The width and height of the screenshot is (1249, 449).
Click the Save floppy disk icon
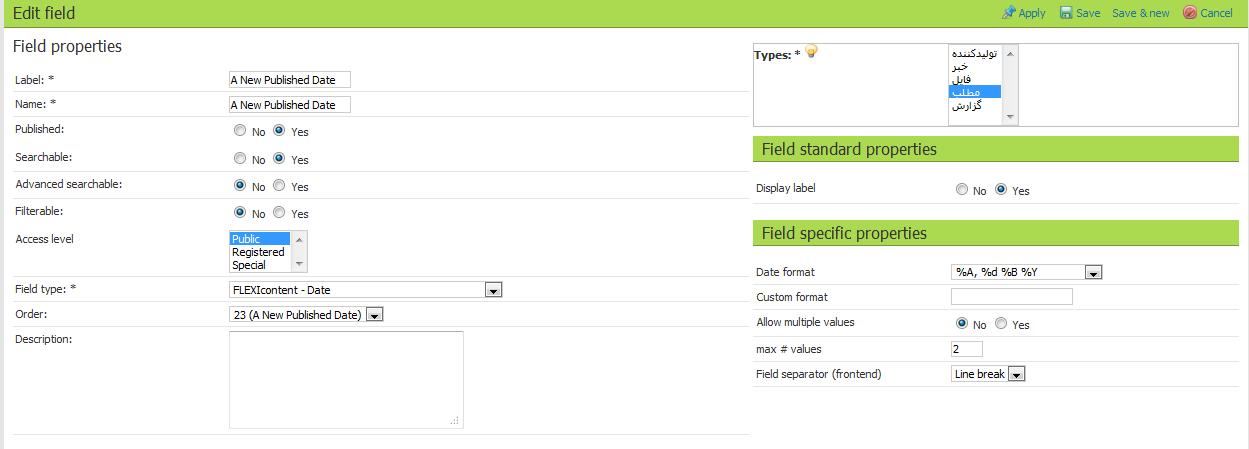[1066, 13]
